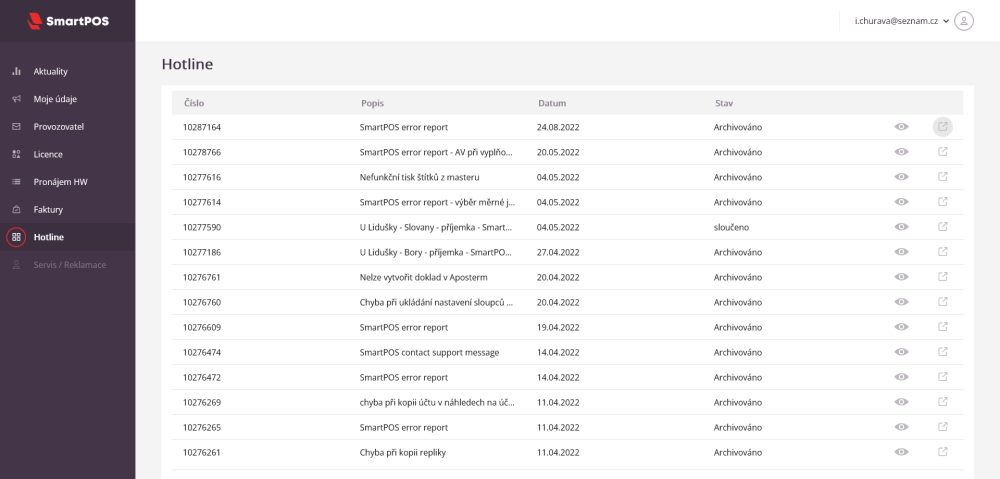
Task: Open external link for ticket 10277616
Action: coord(942,177)
